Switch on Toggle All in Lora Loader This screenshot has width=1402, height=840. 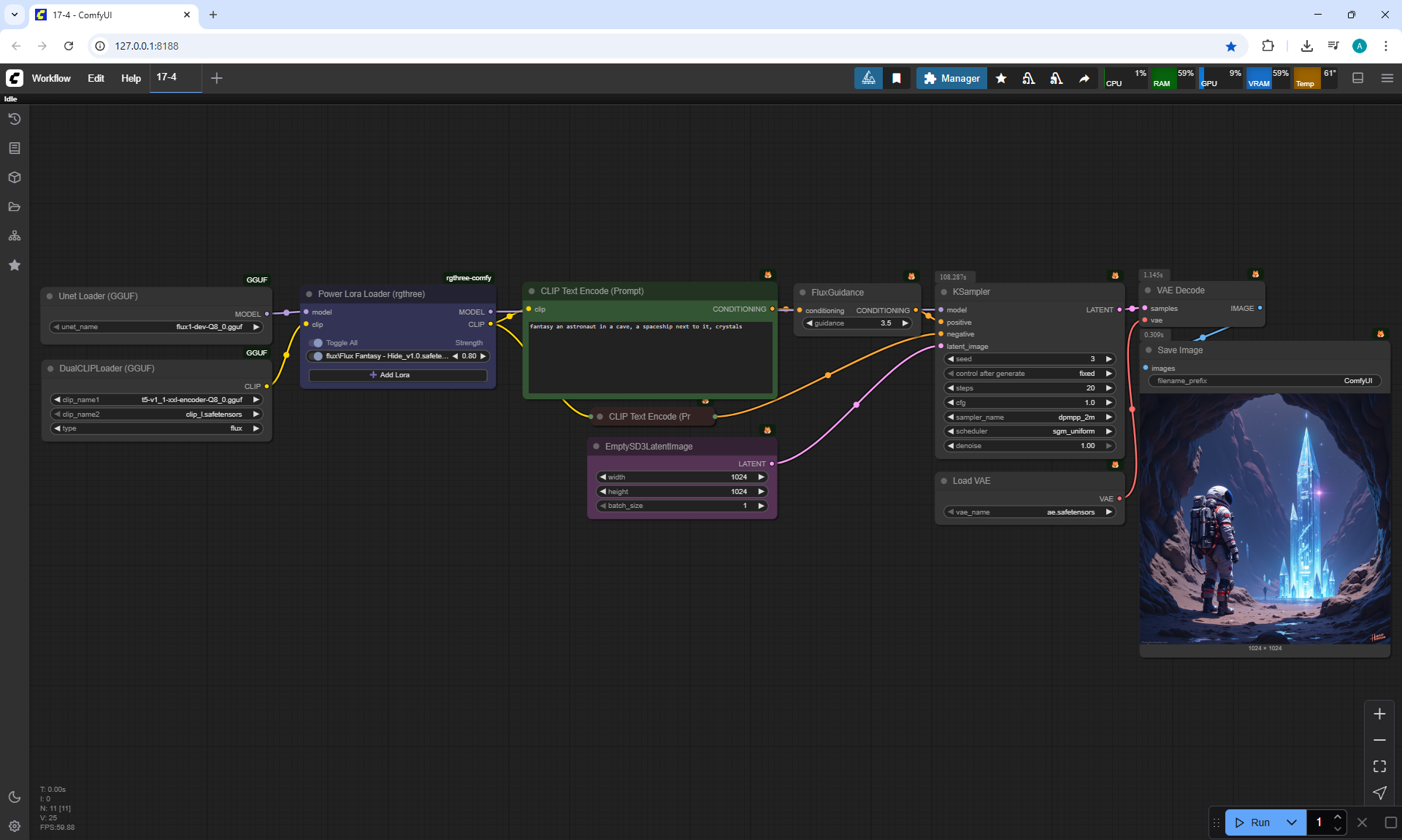point(316,343)
